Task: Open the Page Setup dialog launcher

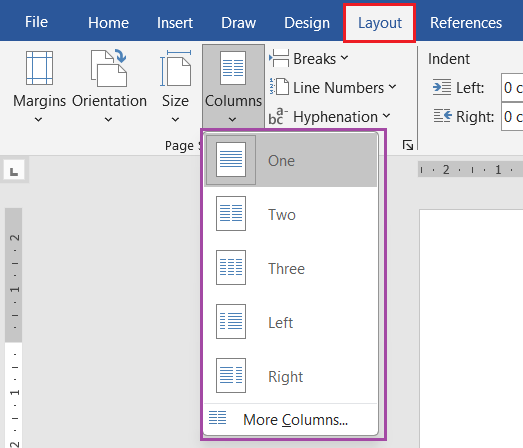Action: coord(408,145)
